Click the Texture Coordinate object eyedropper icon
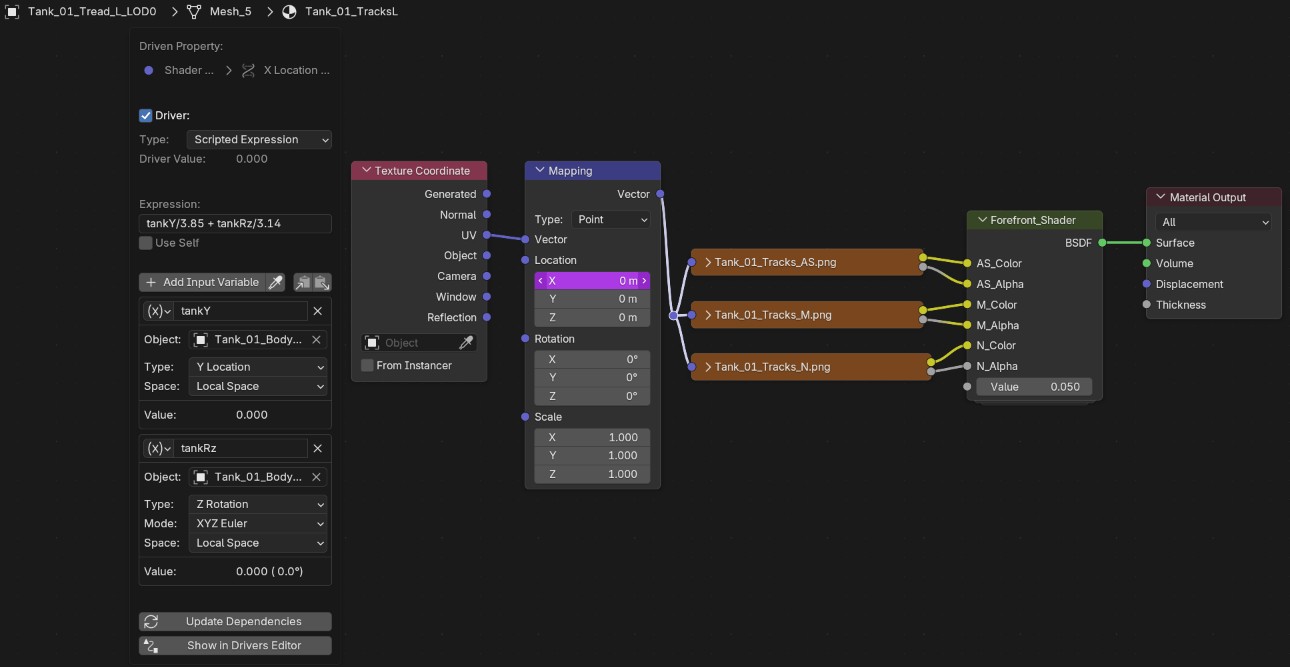The height and width of the screenshot is (667, 1290). coord(465,343)
